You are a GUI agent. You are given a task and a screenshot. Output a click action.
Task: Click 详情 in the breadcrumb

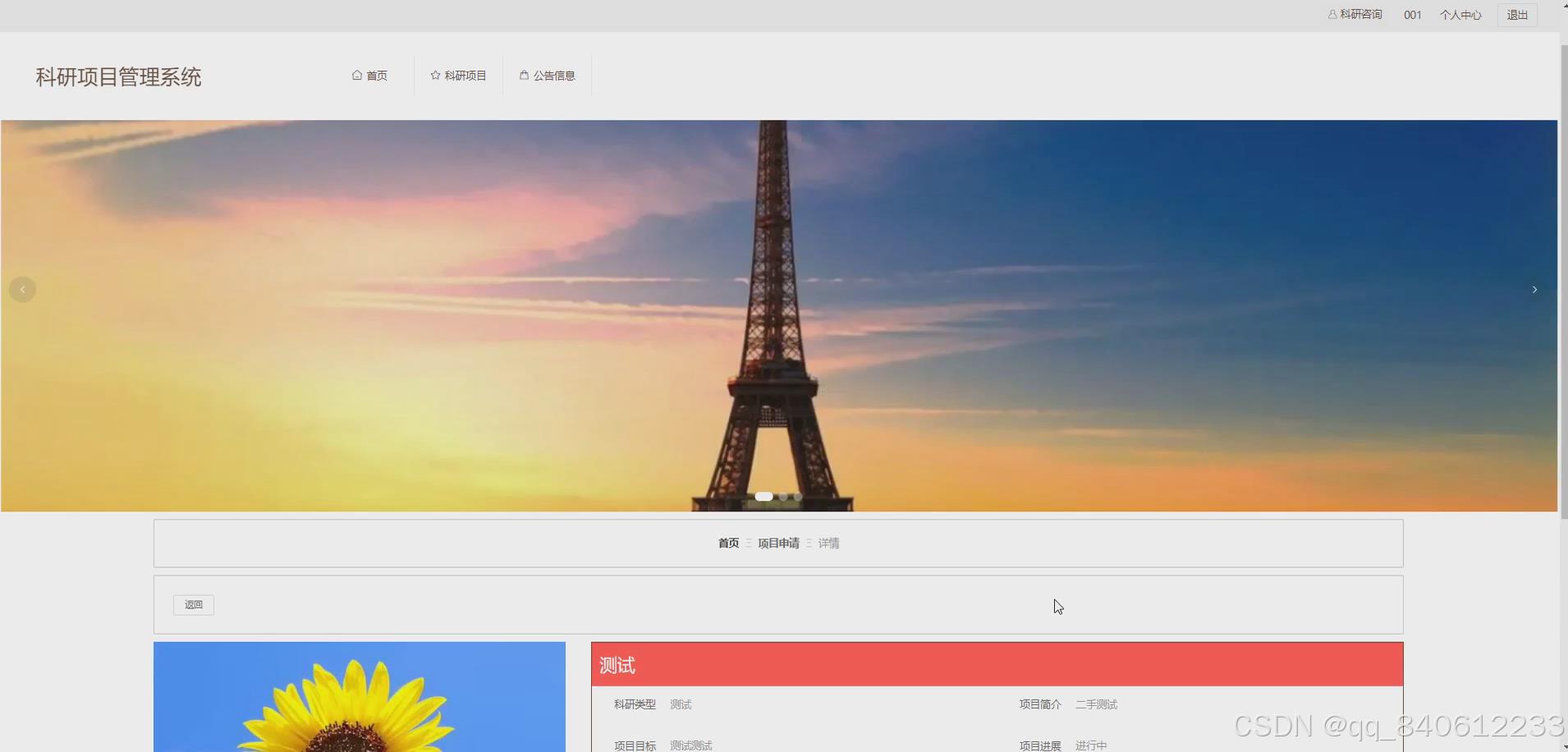click(828, 543)
